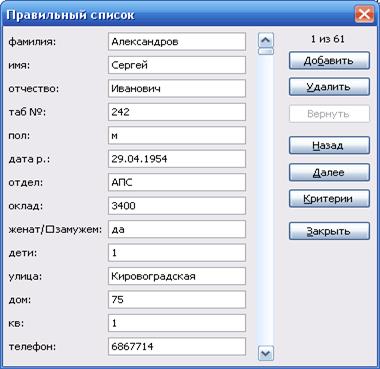Open the Критерии search criteria
This screenshot has width=380, height=369.
coord(329,199)
